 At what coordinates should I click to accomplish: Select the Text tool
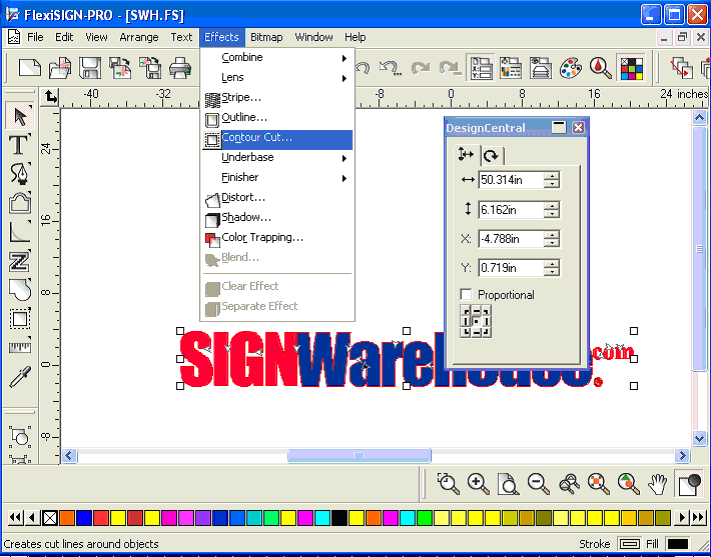(20, 145)
